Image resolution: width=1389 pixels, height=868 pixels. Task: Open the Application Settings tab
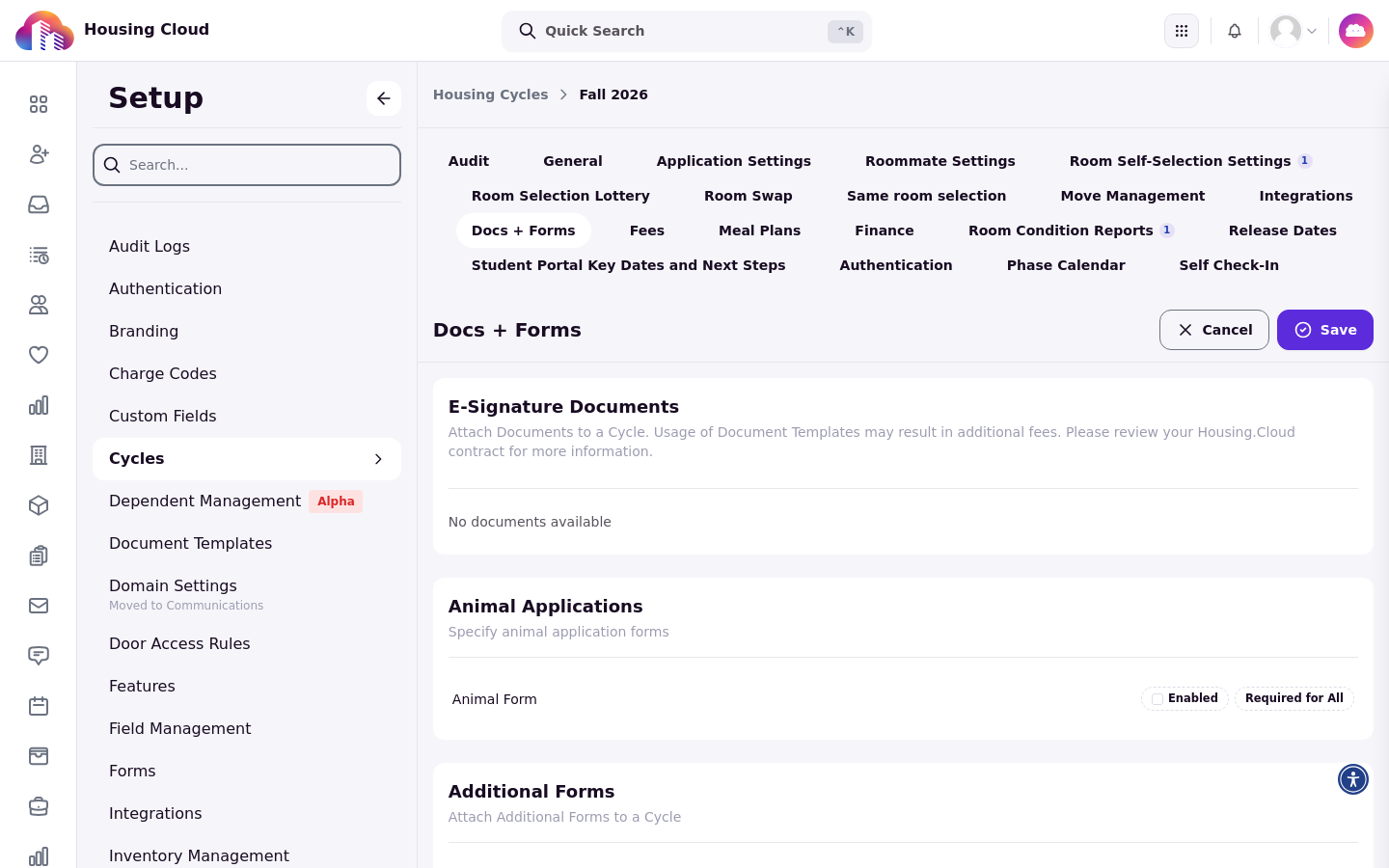point(734,161)
